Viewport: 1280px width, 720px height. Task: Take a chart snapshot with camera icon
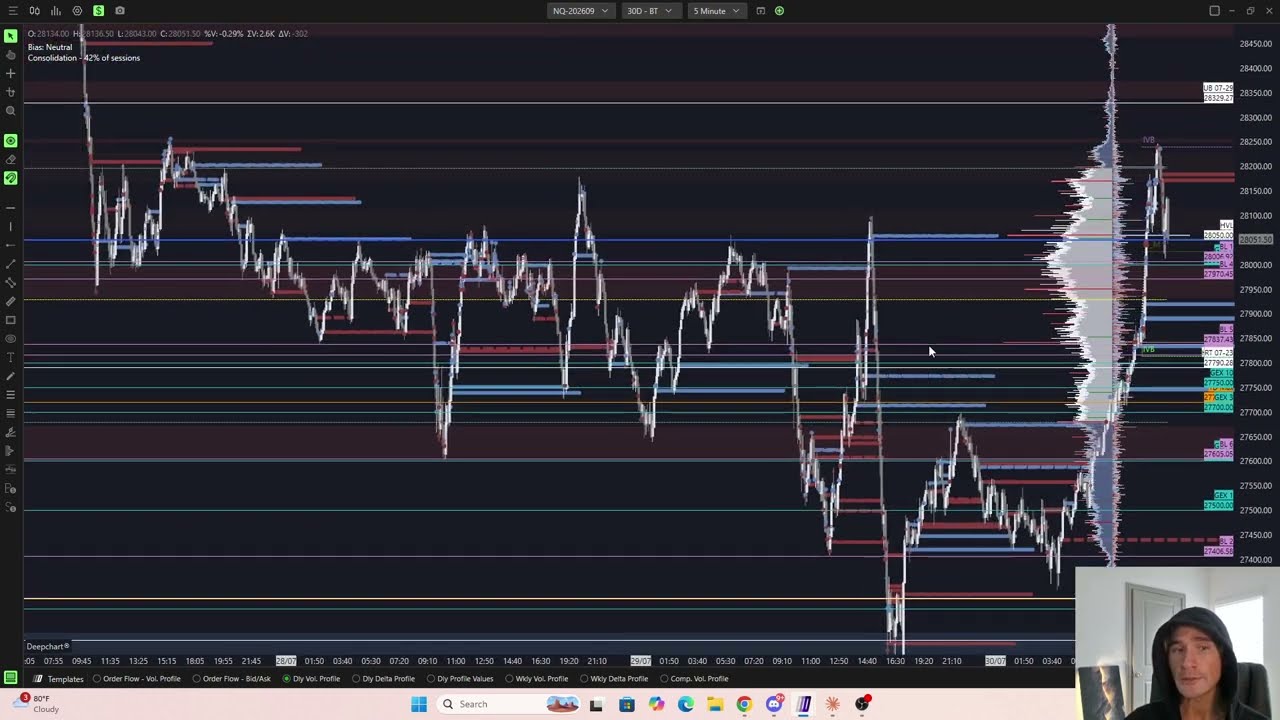tap(120, 11)
